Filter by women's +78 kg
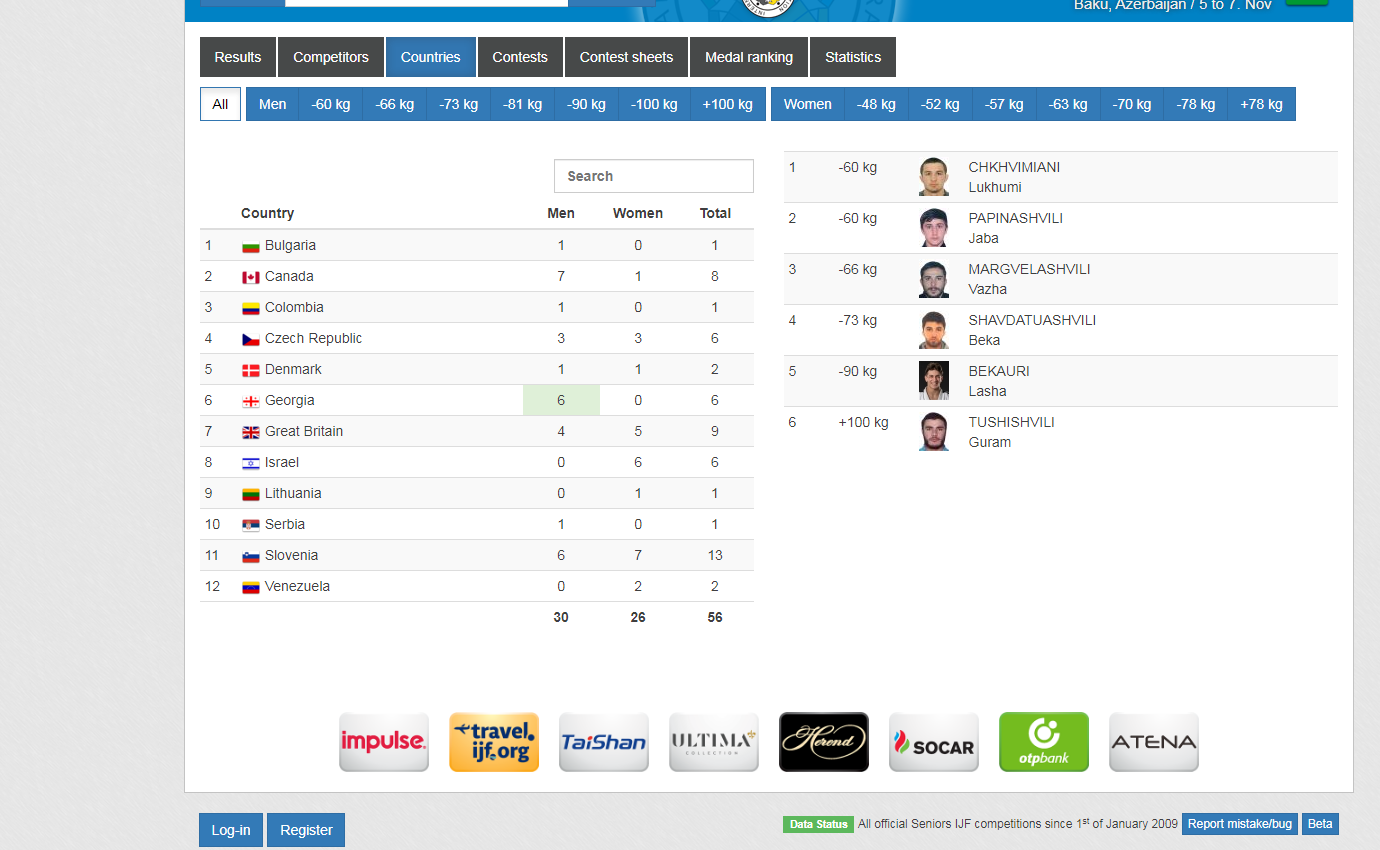This screenshot has width=1380, height=850. pos(1262,104)
